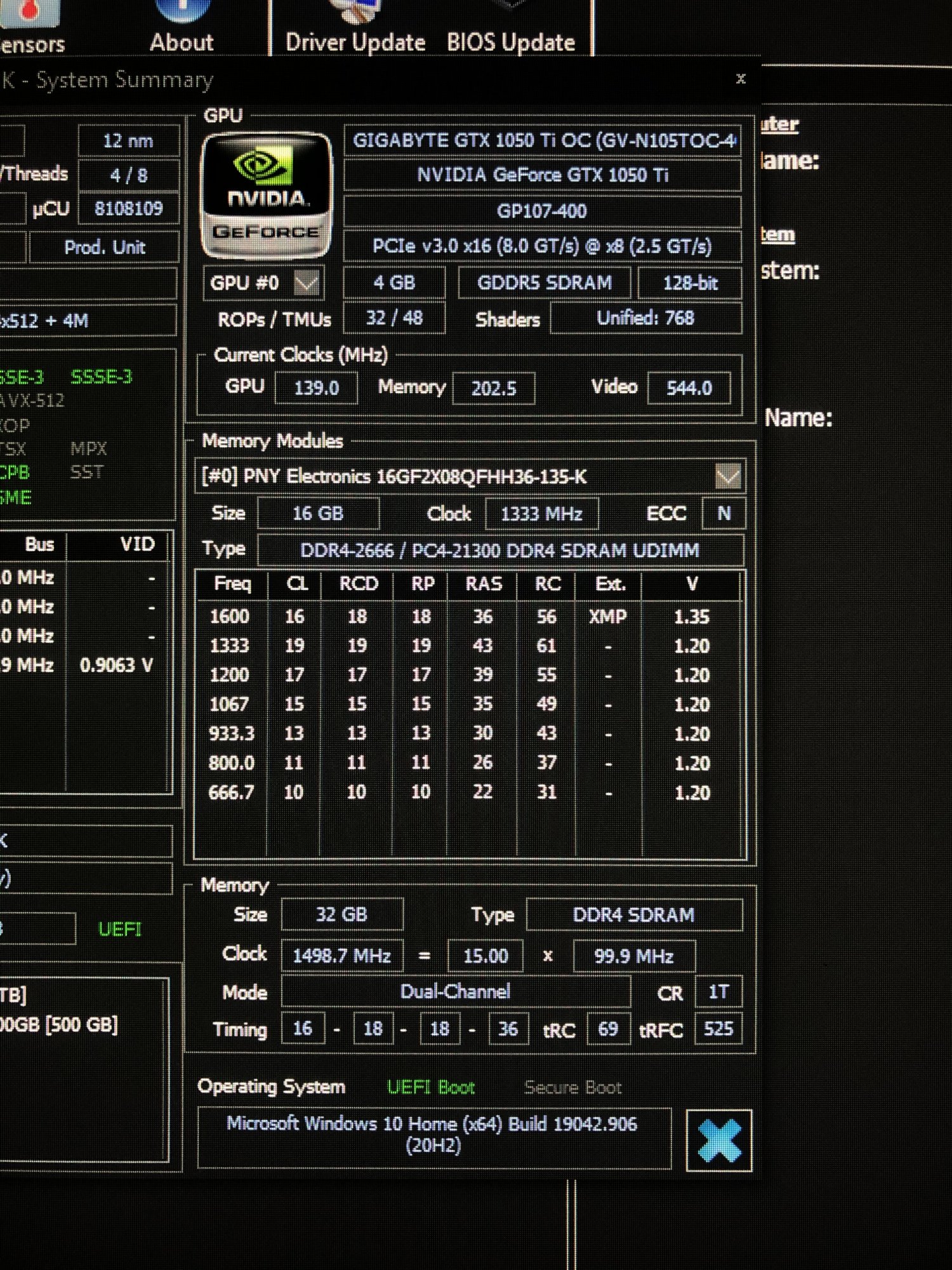The image size is (952, 1270).
Task: Click the microcode value 8108109
Action: 128,208
